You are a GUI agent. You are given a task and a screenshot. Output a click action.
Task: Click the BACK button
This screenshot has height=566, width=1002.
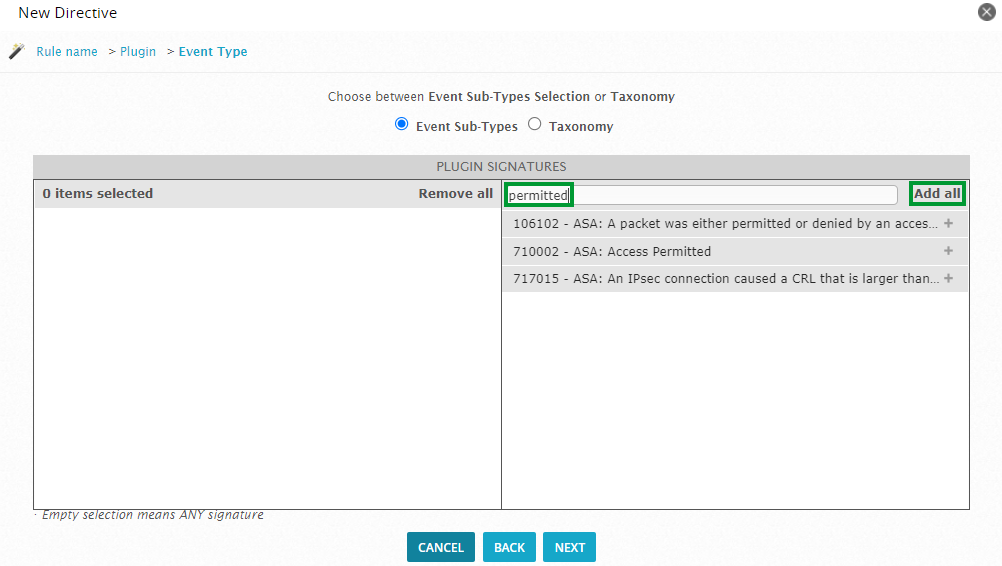pos(509,547)
